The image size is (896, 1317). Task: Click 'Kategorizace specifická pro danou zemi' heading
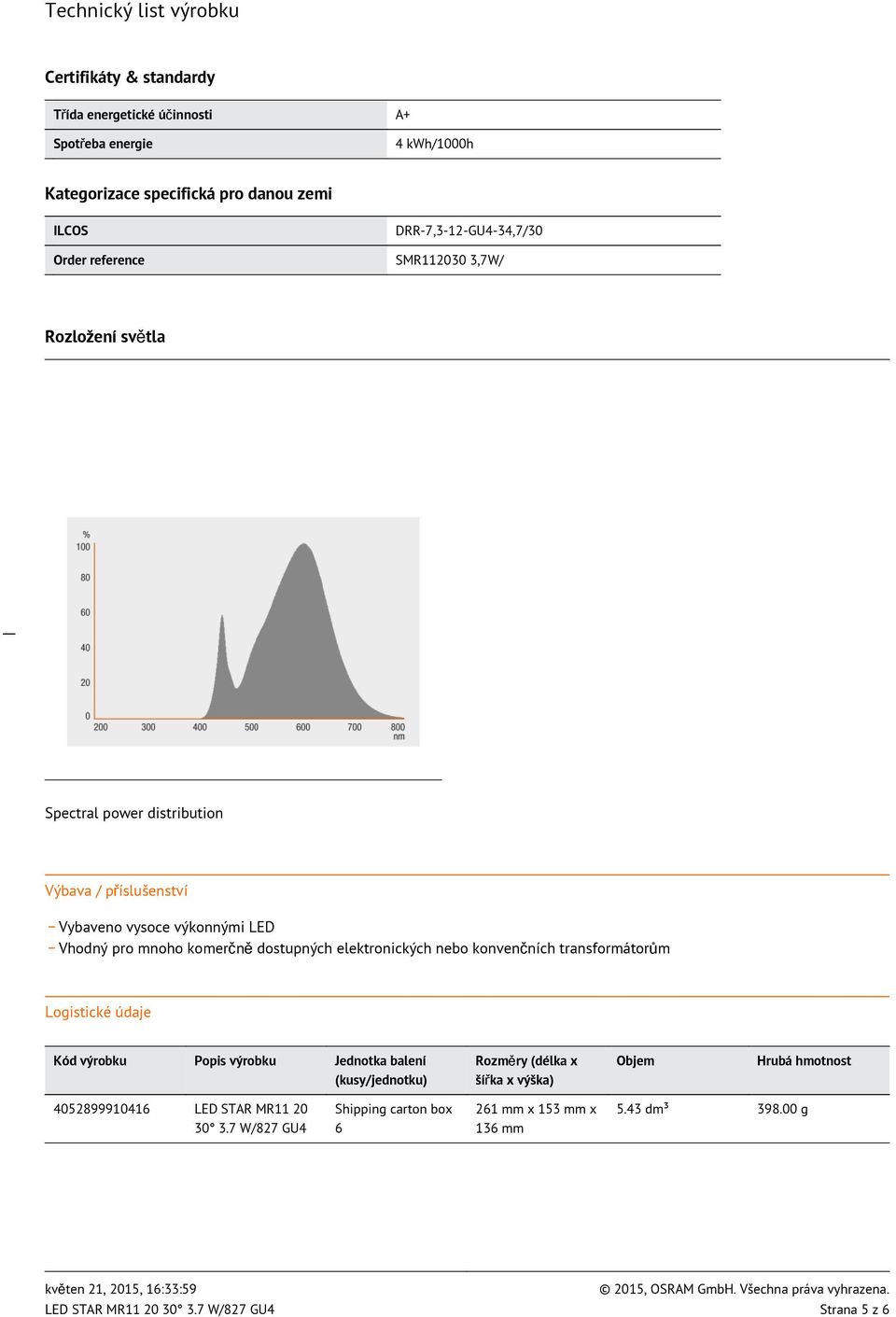(x=189, y=193)
